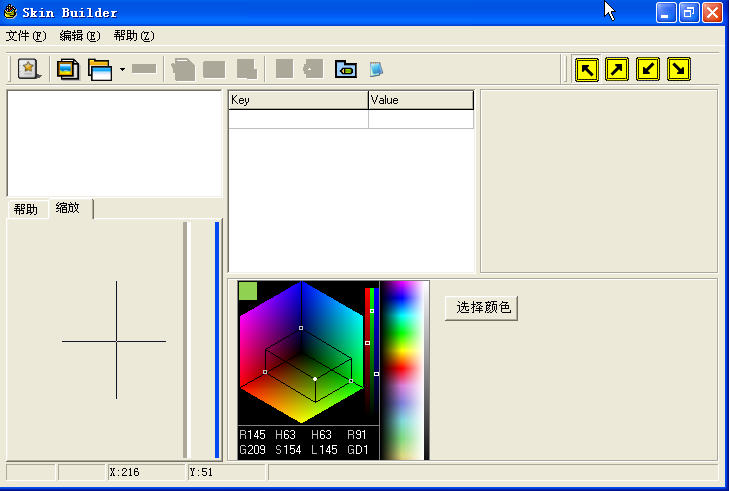Click the blue vertical zoom bar
The image size is (729, 491).
[x=217, y=340]
